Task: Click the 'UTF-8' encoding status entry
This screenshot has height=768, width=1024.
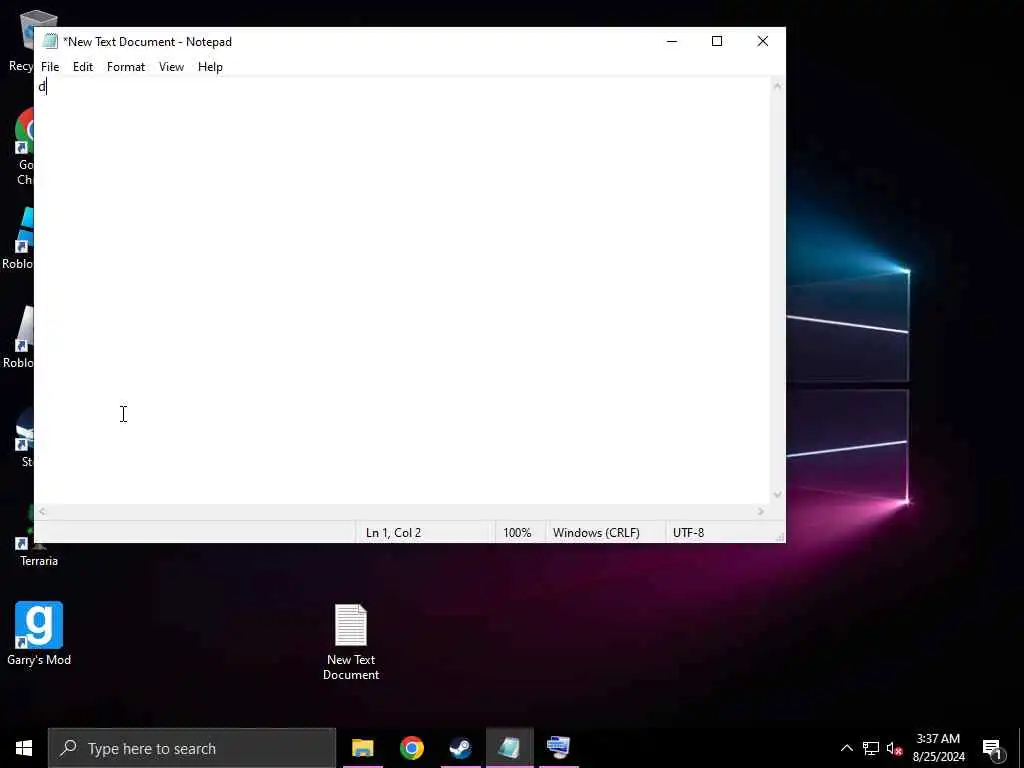Action: point(688,533)
